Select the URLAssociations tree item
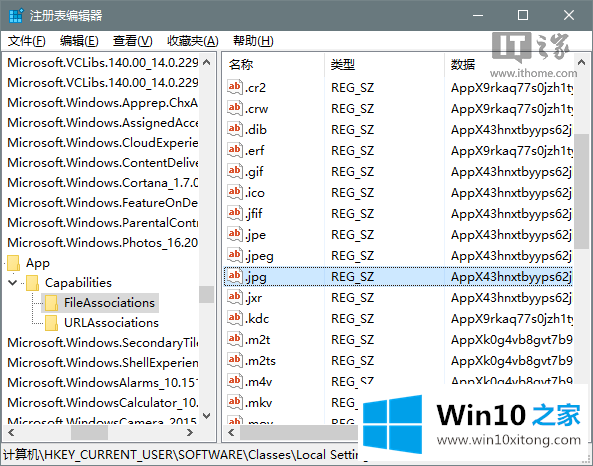 [x=111, y=323]
